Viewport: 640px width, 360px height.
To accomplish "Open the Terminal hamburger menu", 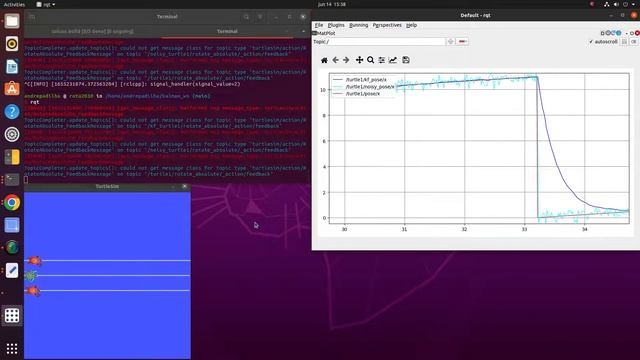I will coord(260,17).
